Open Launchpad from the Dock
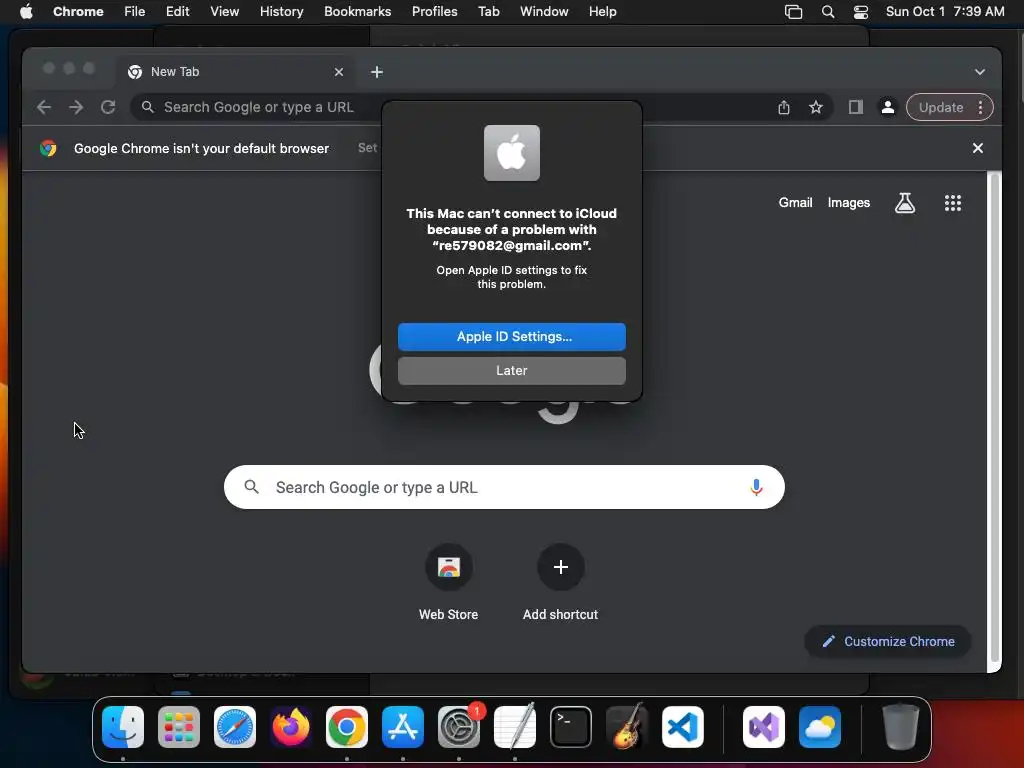Image resolution: width=1024 pixels, height=768 pixels. [179, 727]
